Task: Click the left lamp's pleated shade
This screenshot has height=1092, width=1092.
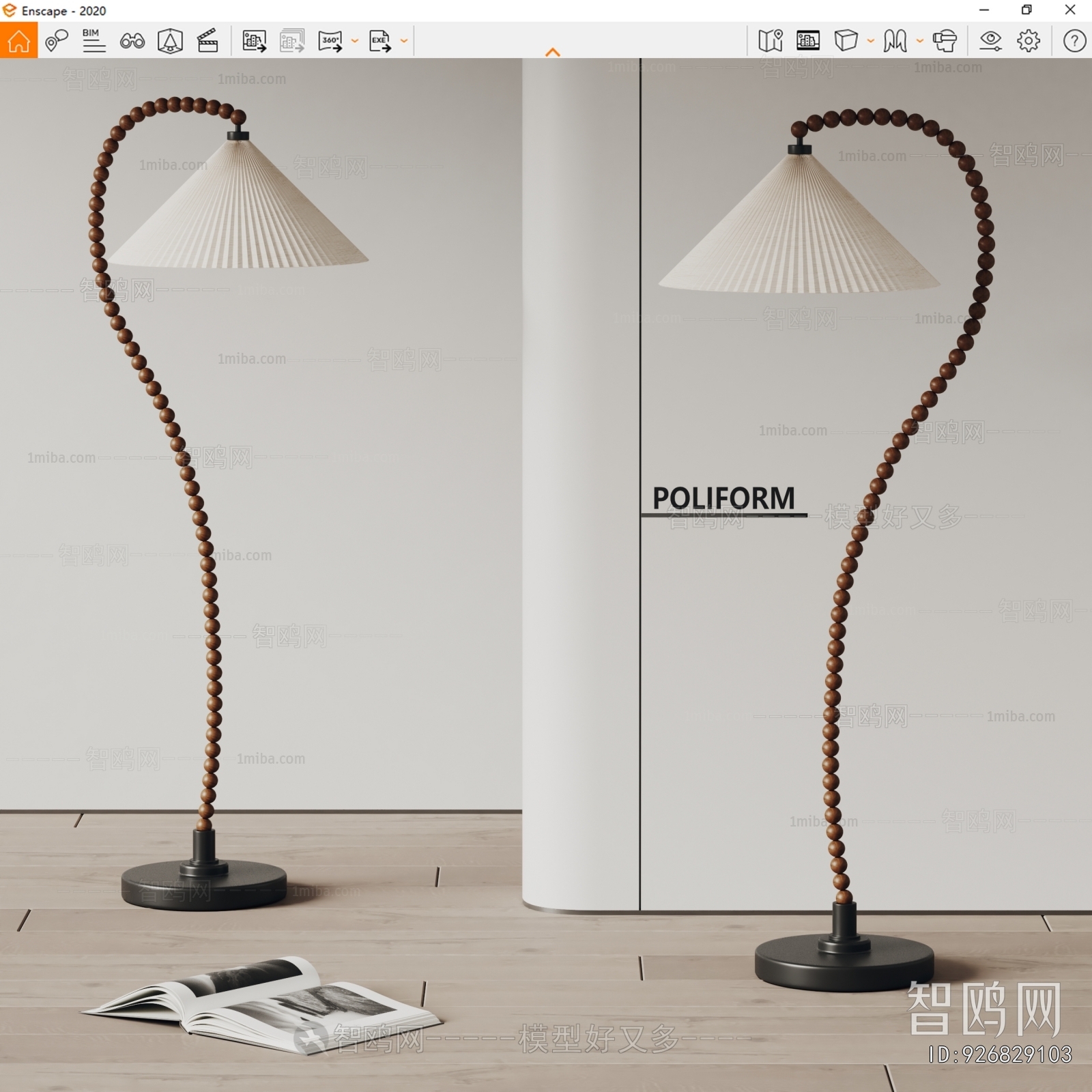Action: 238,204
